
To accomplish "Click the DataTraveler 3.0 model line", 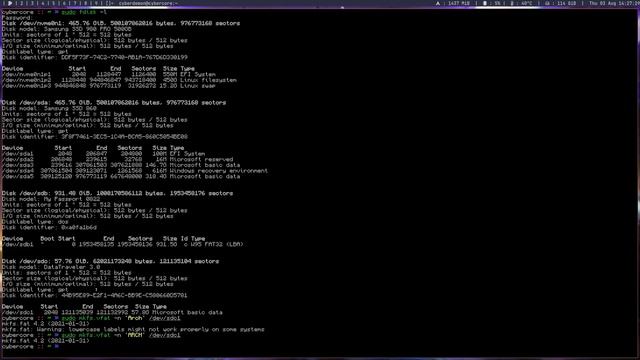I will coord(51,267).
